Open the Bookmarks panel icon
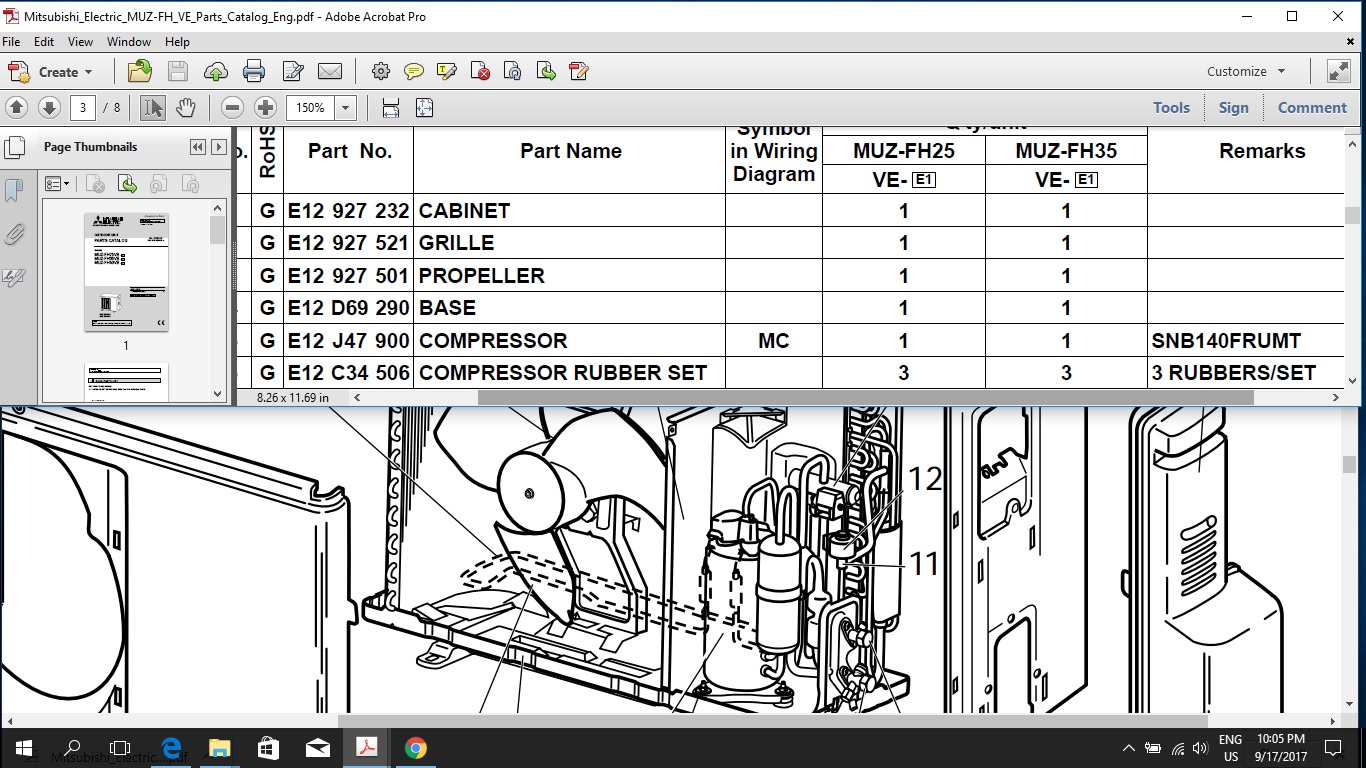 (x=14, y=191)
